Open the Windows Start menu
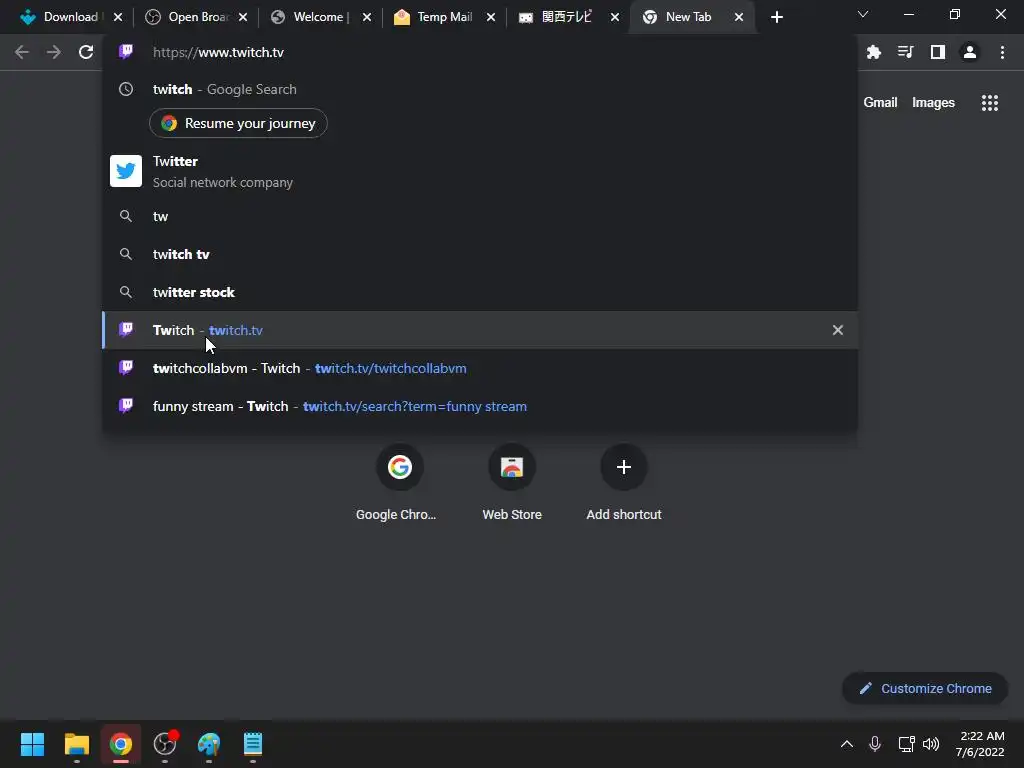The height and width of the screenshot is (768, 1024). (32, 744)
